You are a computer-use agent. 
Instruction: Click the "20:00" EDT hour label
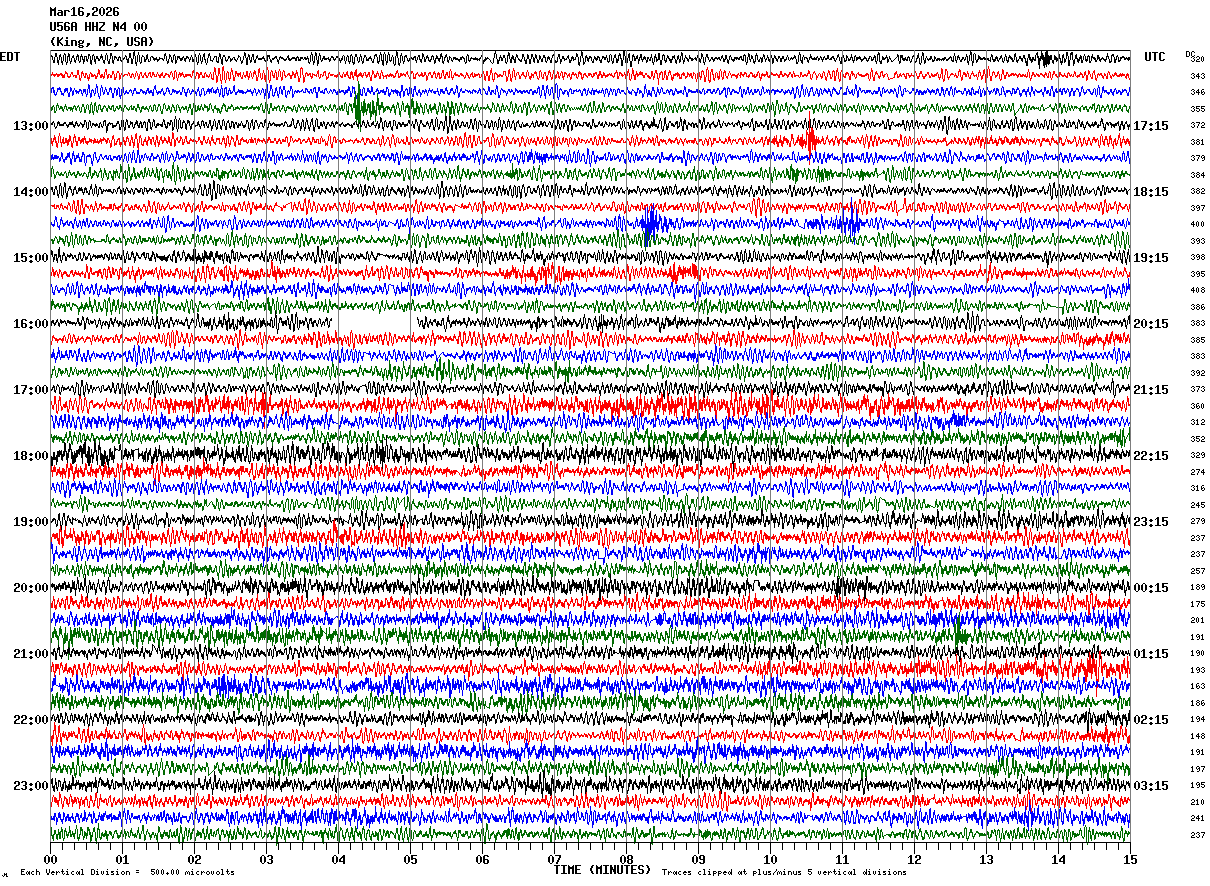click(x=30, y=587)
